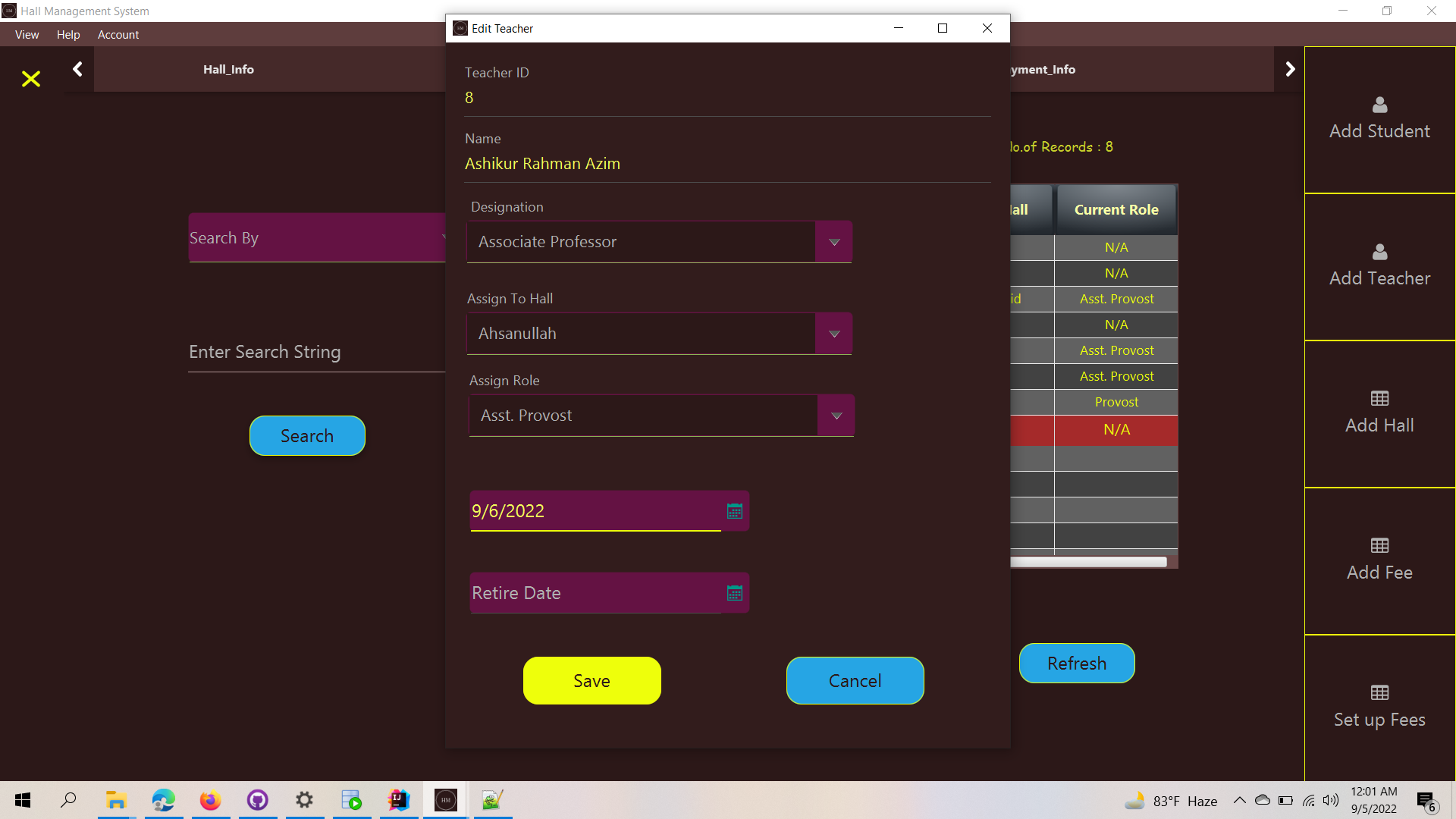This screenshot has width=1456, height=819.
Task: Open the Designation dropdown
Action: point(834,241)
